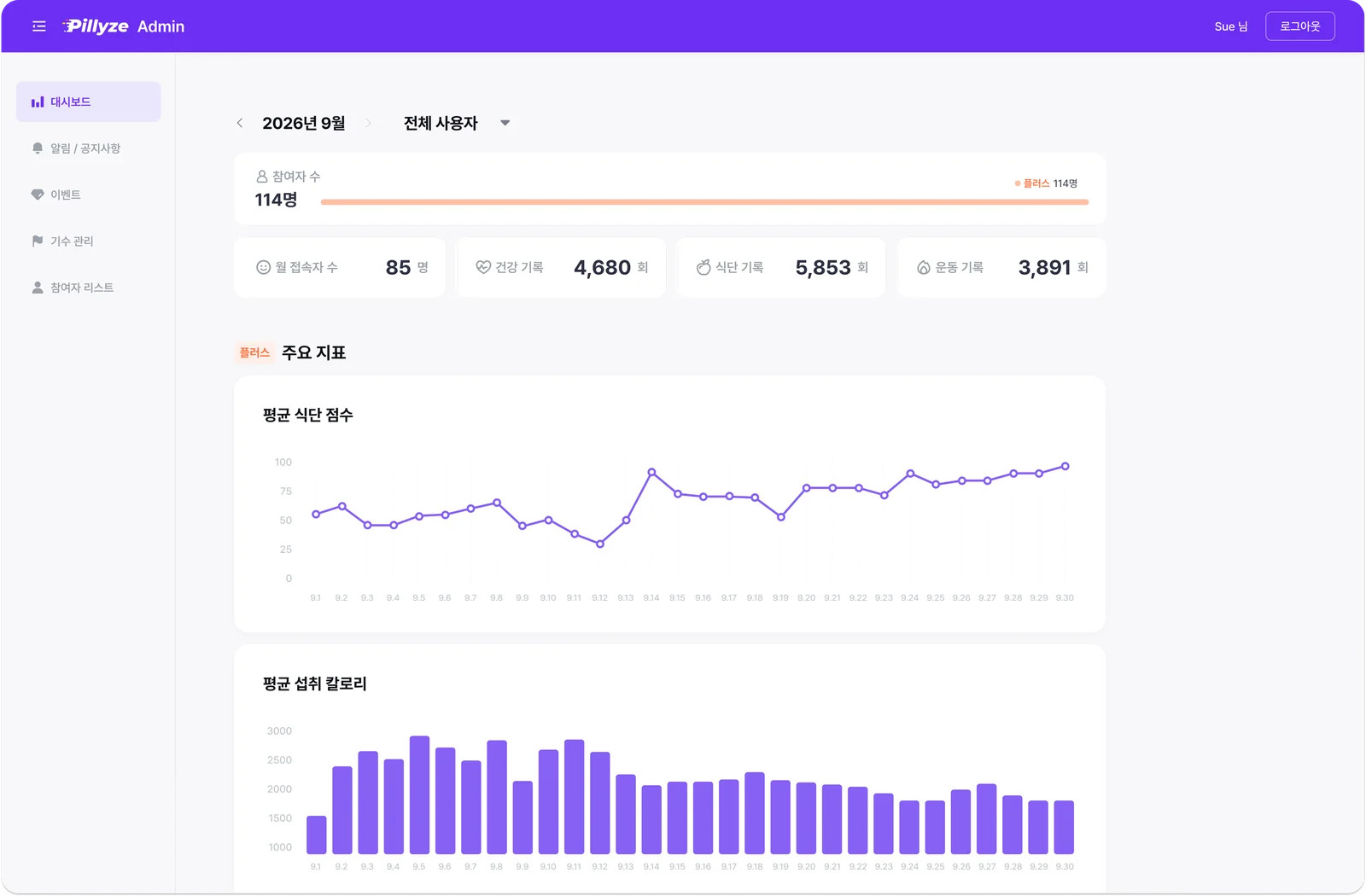Click the 3,891 exercise record value
Viewport: 1366px width, 896px height.
(1044, 268)
